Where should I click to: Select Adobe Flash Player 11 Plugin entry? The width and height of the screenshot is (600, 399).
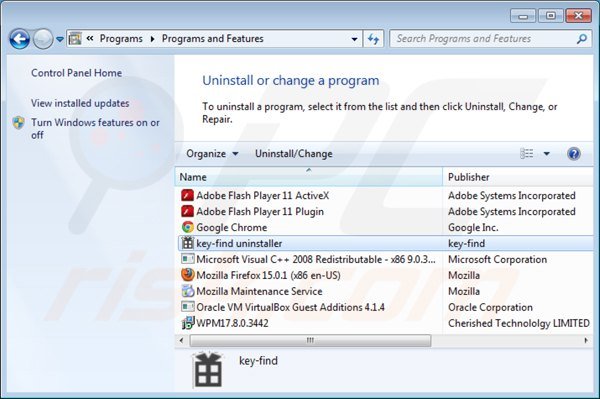point(260,212)
